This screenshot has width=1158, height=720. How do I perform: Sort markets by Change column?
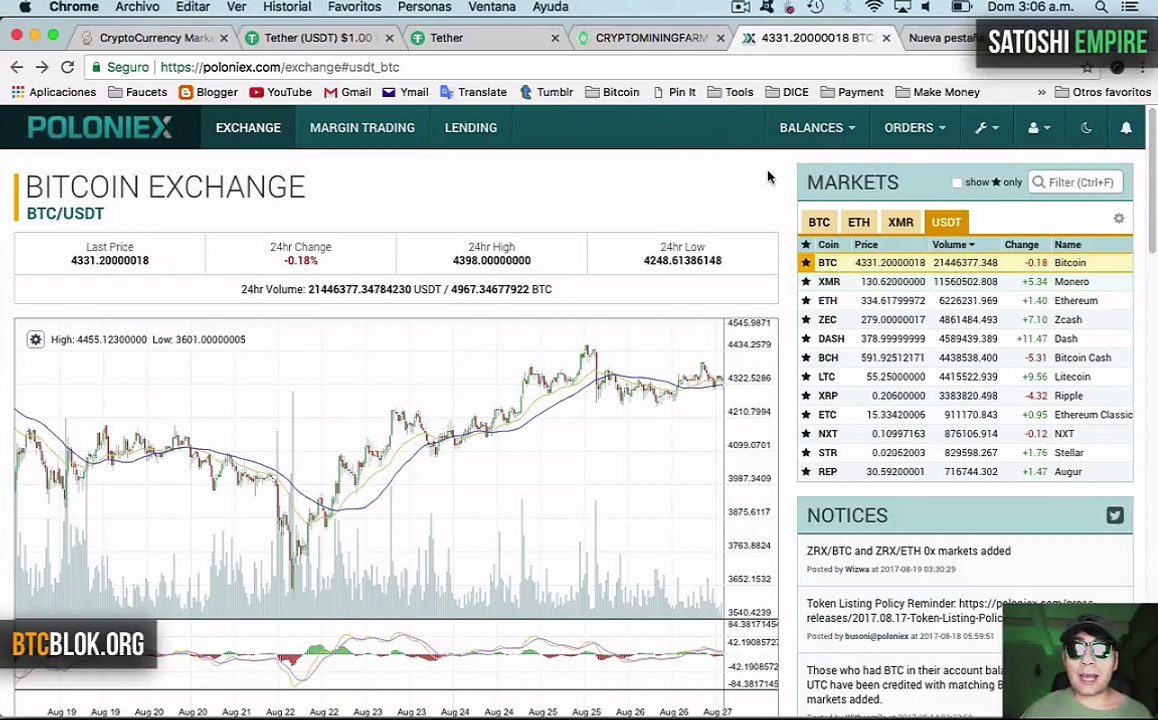[x=1021, y=244]
